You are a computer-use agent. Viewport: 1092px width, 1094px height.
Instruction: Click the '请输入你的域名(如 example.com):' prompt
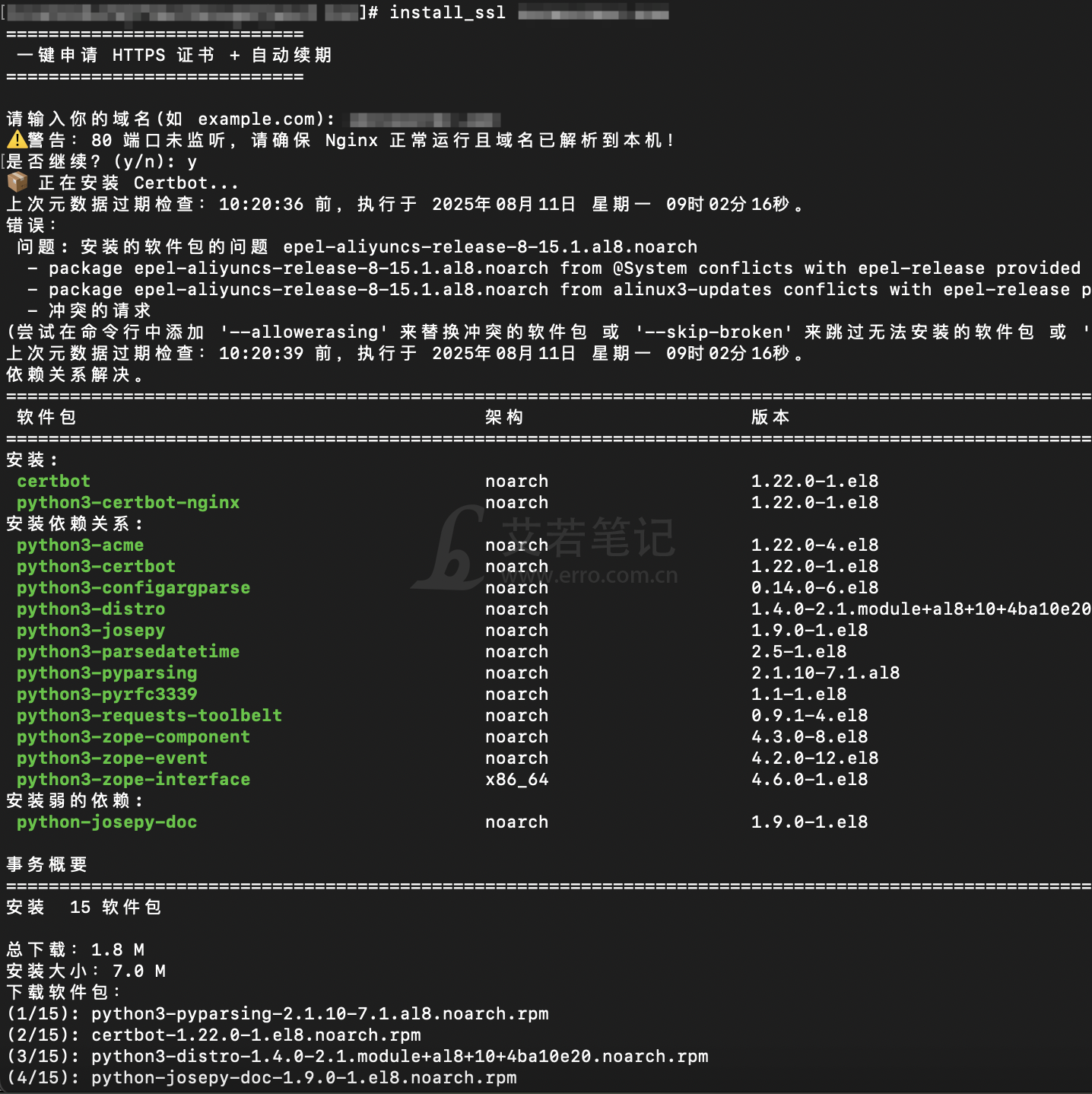coord(171,119)
